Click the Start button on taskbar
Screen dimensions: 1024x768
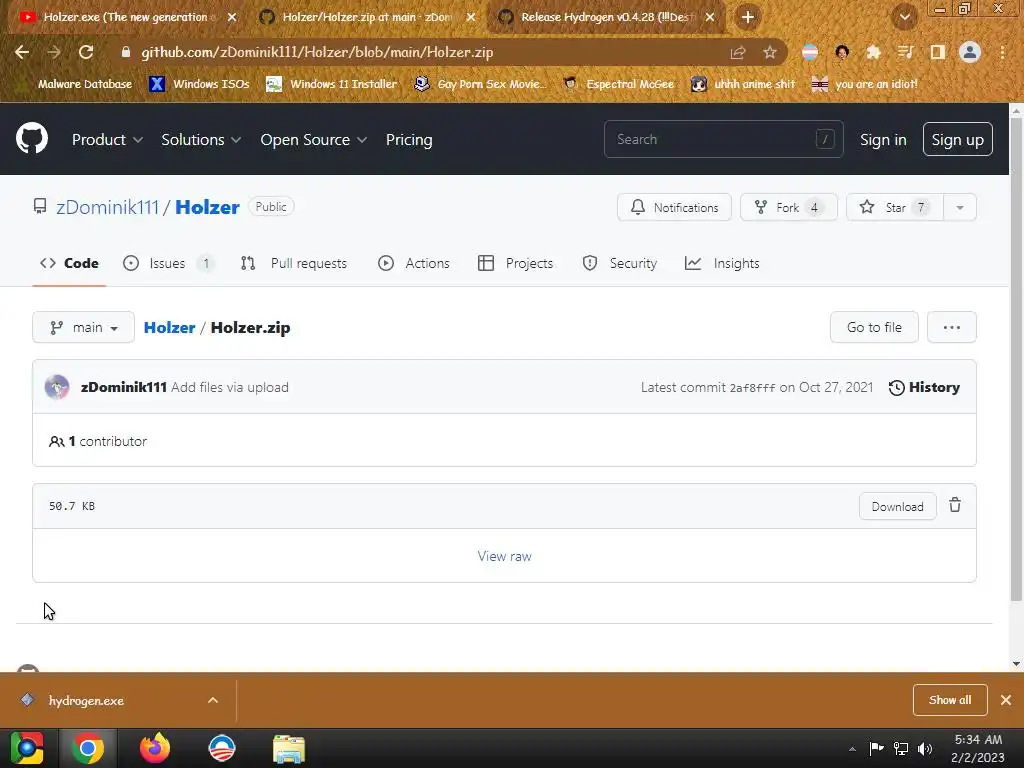pyautogui.click(x=27, y=748)
